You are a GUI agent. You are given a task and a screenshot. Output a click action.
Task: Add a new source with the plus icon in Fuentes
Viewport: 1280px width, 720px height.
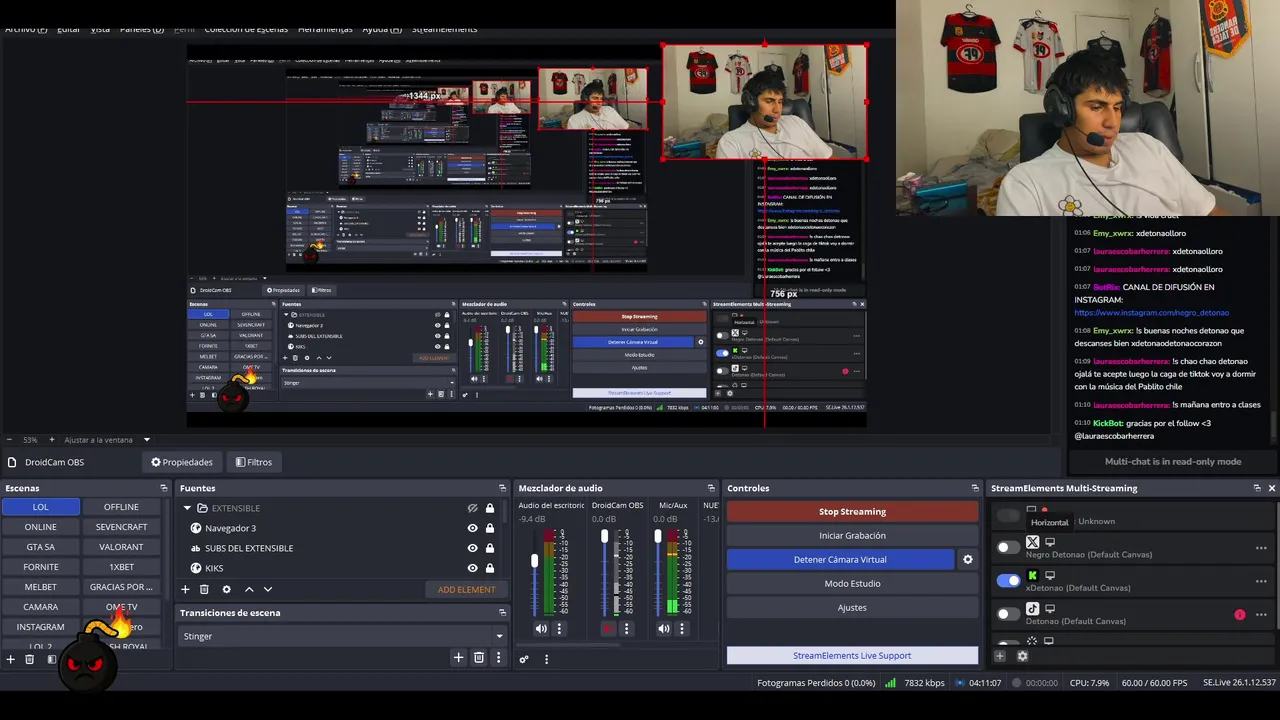[x=185, y=590]
